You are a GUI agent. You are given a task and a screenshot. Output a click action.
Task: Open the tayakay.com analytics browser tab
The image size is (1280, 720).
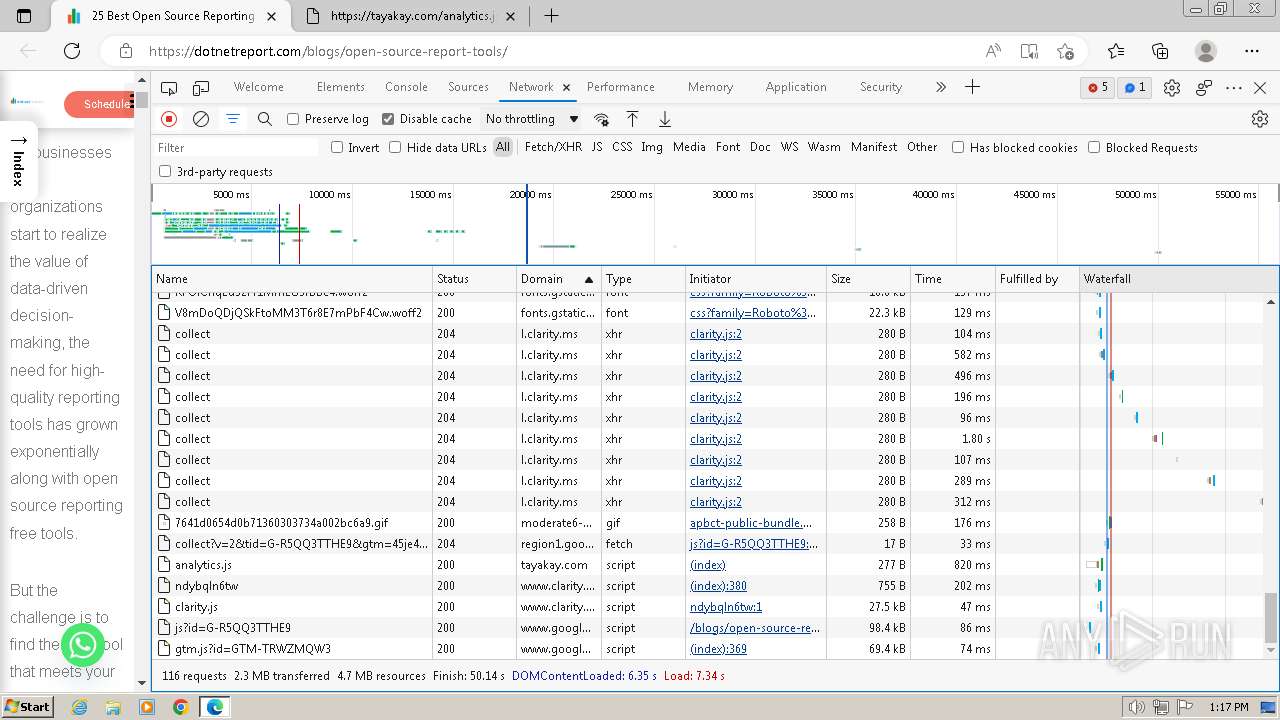point(412,16)
